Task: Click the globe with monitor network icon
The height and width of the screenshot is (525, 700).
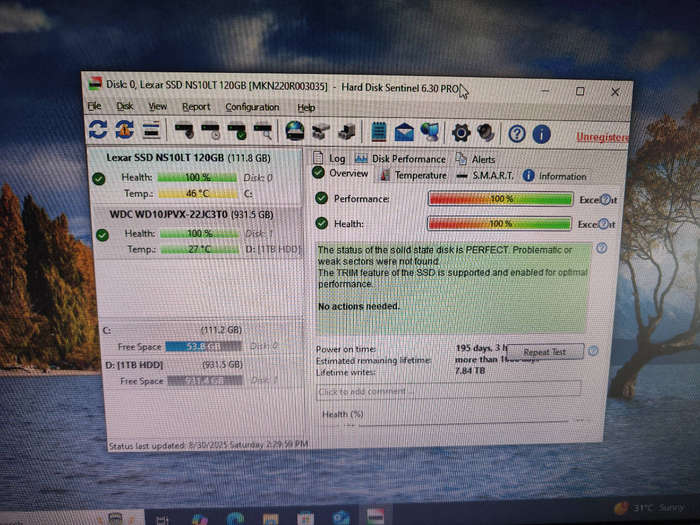Action: coord(430,133)
